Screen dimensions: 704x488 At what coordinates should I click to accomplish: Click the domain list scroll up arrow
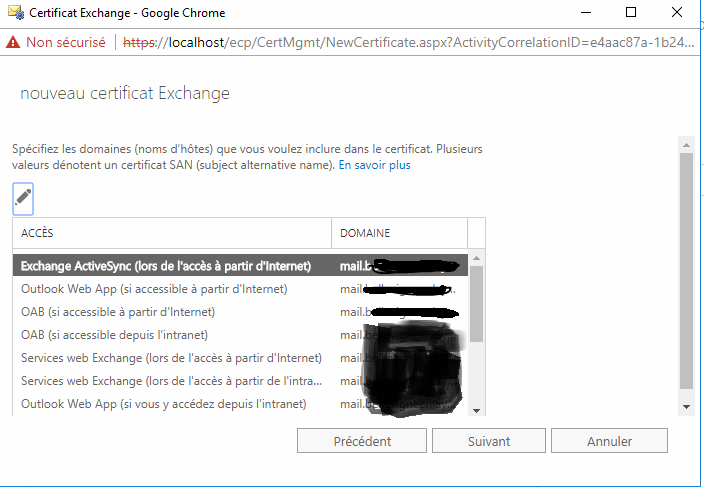(x=476, y=258)
